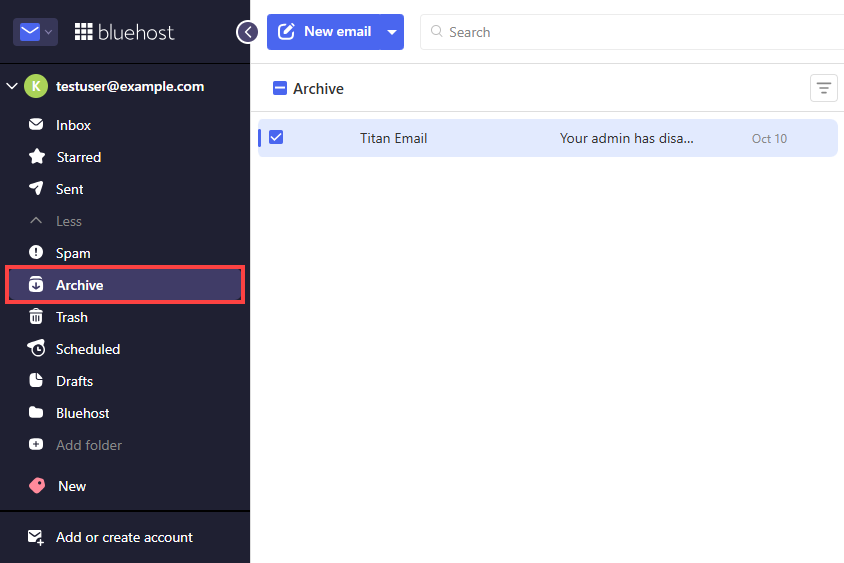This screenshot has width=844, height=563.
Task: Collapse the sidebar with the arrow button
Action: pos(247,32)
